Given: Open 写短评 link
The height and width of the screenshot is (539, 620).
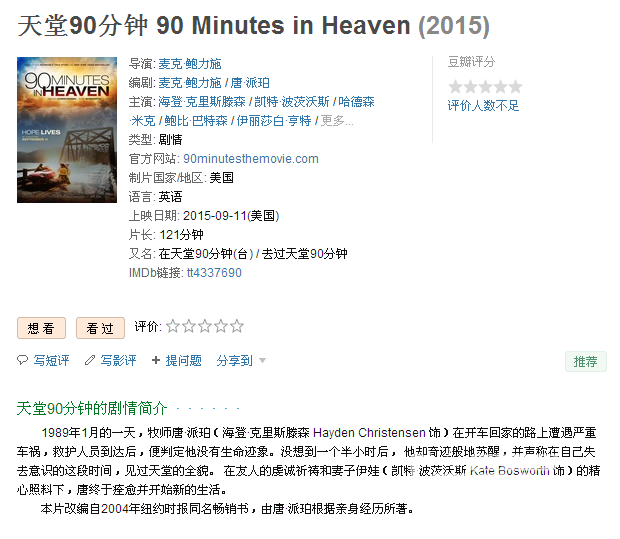Looking at the screenshot, I should pyautogui.click(x=51, y=361).
